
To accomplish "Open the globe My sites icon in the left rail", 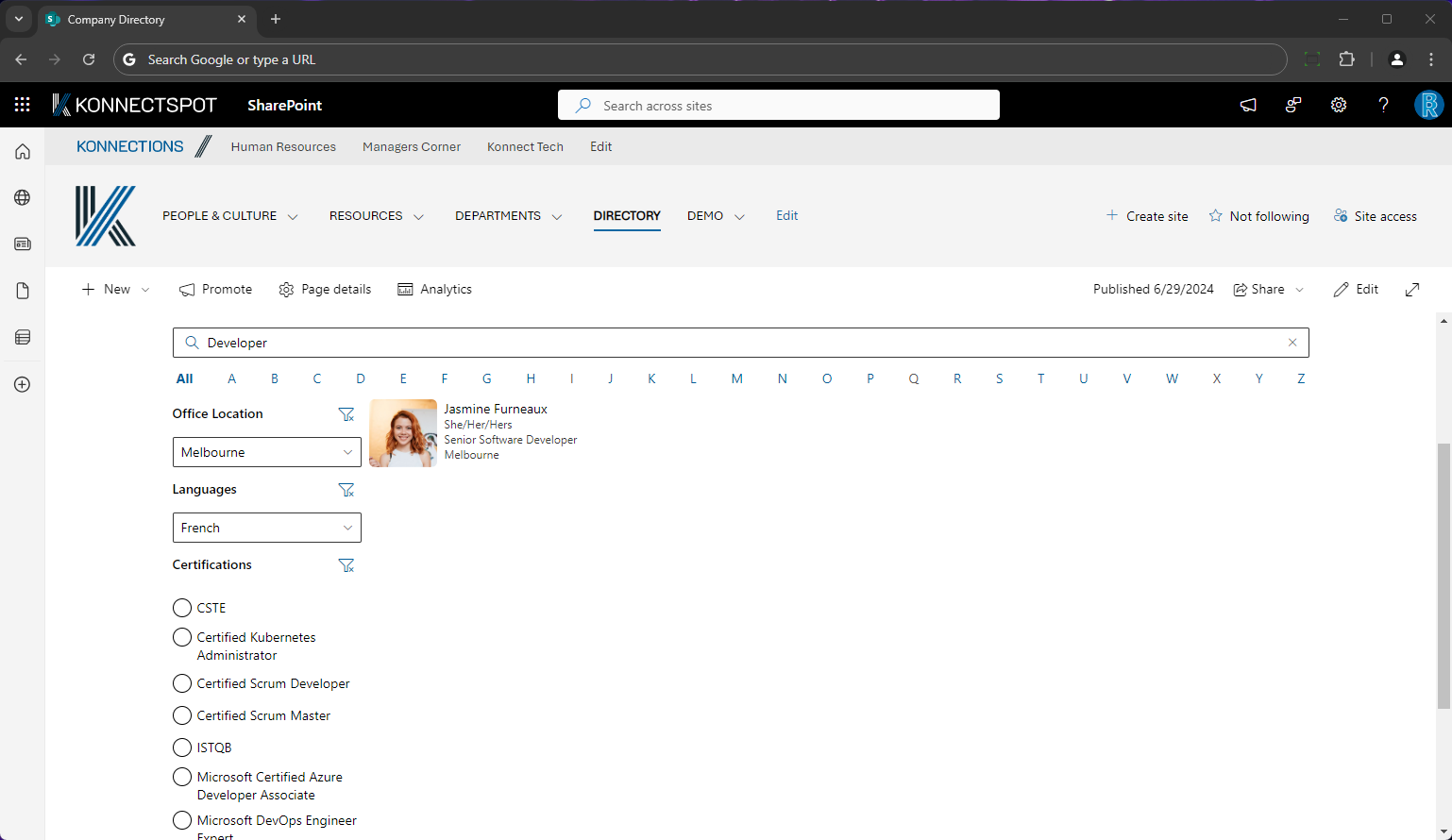I will coord(23,197).
